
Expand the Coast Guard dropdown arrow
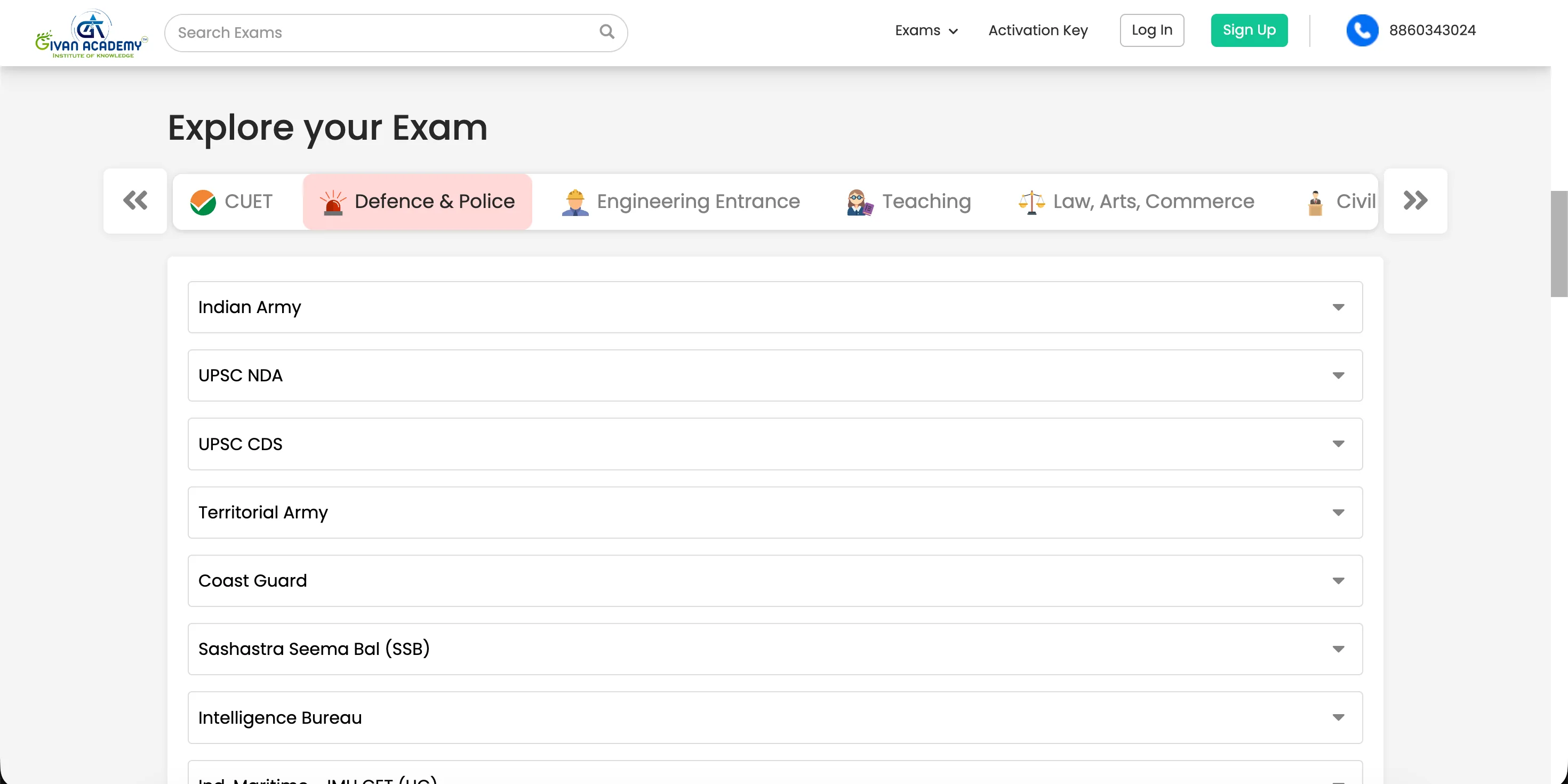1338,581
